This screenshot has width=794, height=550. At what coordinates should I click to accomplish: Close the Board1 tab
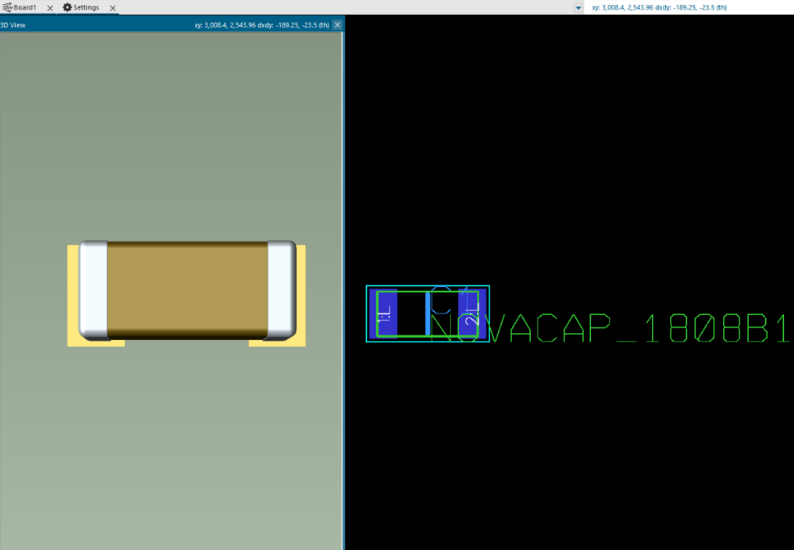coord(50,8)
